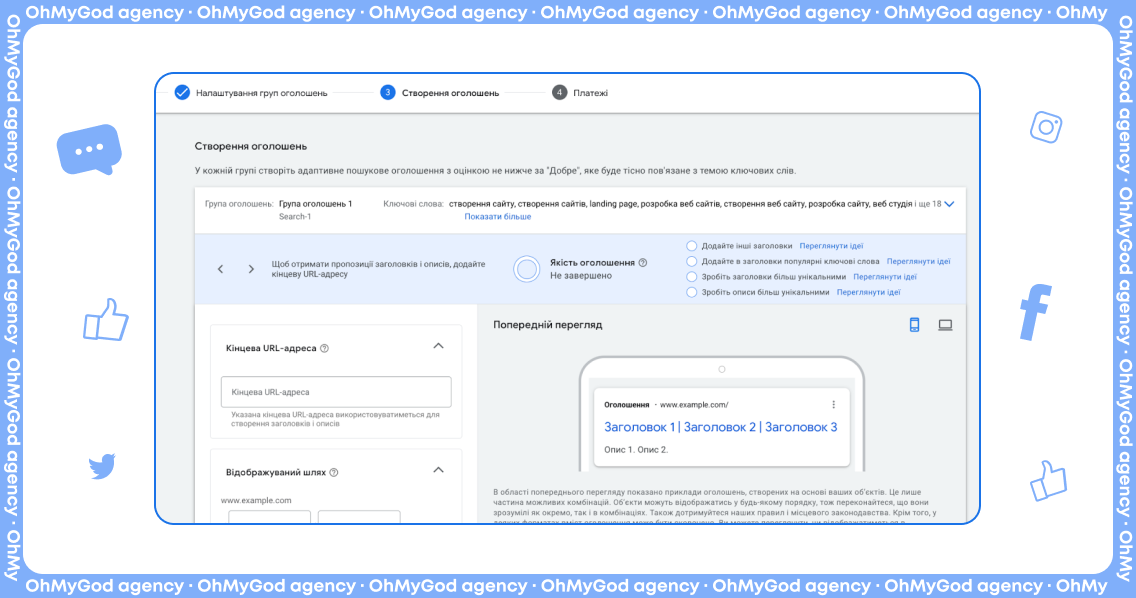Select radio Додайте інші заголовки
The height and width of the screenshot is (598, 1136).
click(x=692, y=245)
